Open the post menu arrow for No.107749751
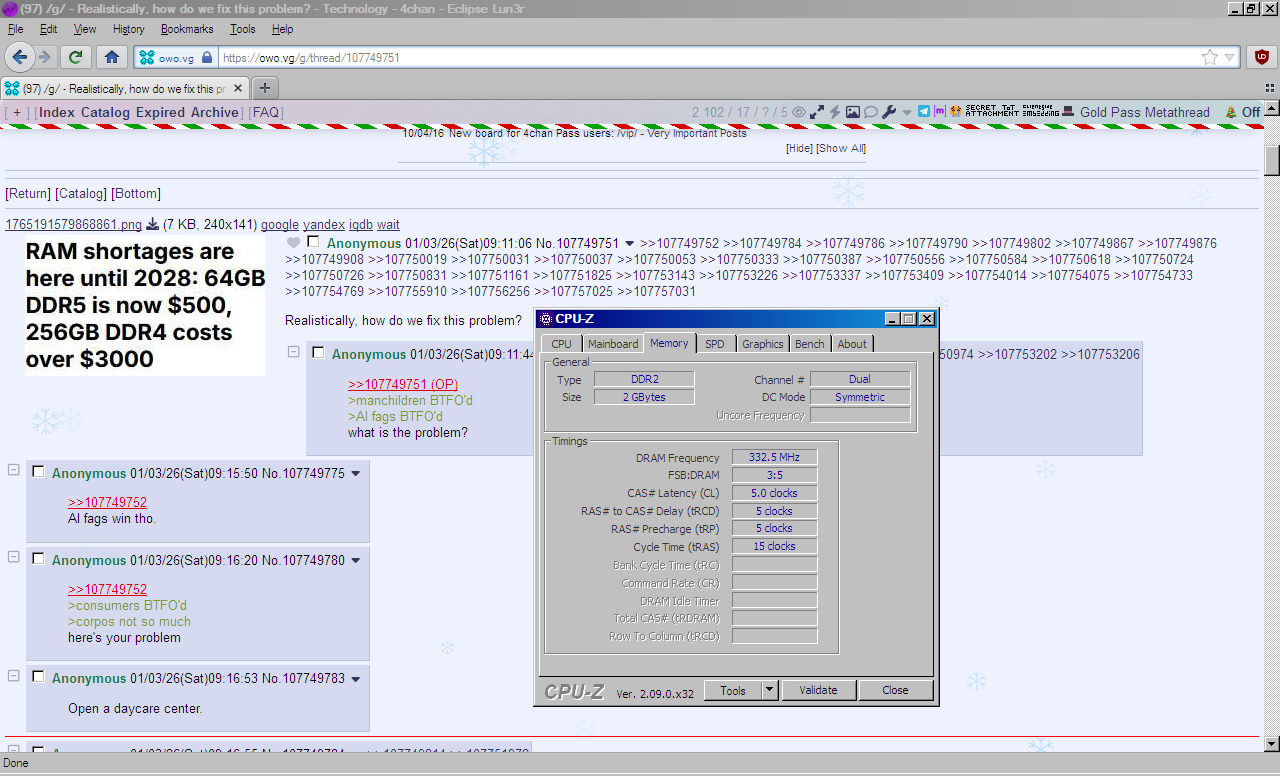Image resolution: width=1280 pixels, height=776 pixels. tap(630, 243)
